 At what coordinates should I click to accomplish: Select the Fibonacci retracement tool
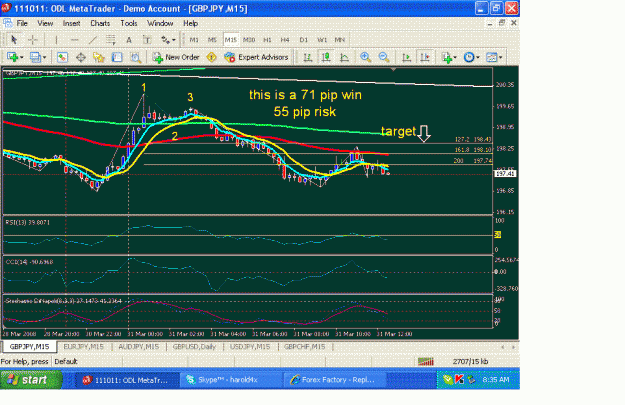[110, 40]
